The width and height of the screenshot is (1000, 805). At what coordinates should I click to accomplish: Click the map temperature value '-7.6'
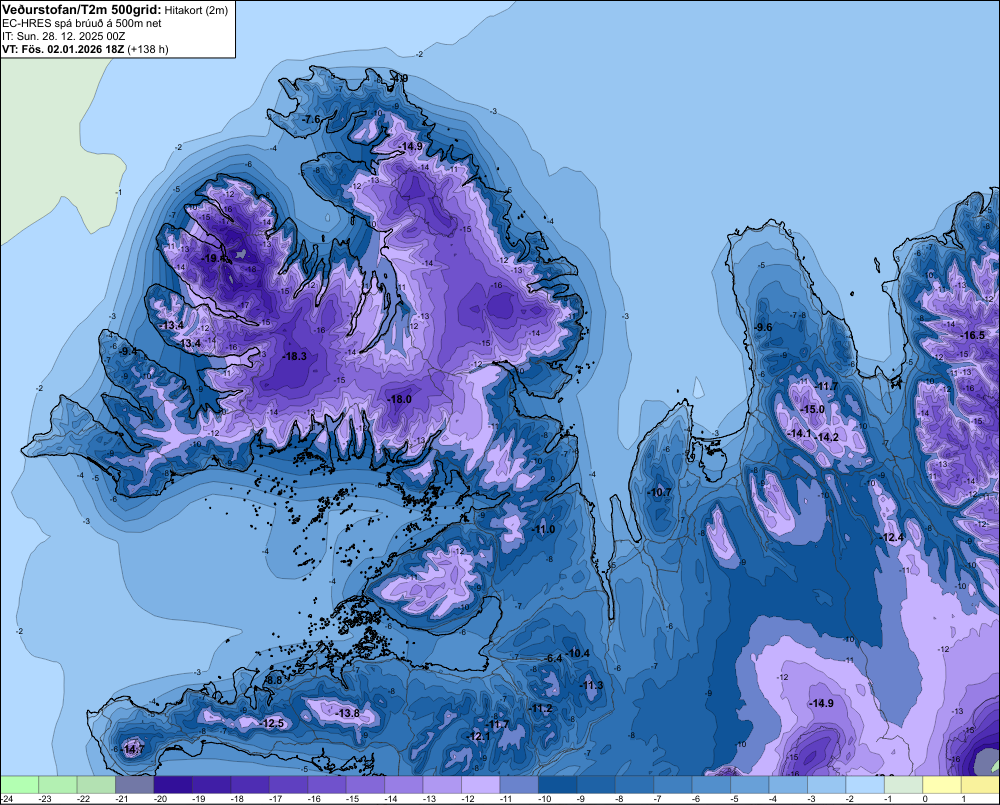pyautogui.click(x=312, y=119)
